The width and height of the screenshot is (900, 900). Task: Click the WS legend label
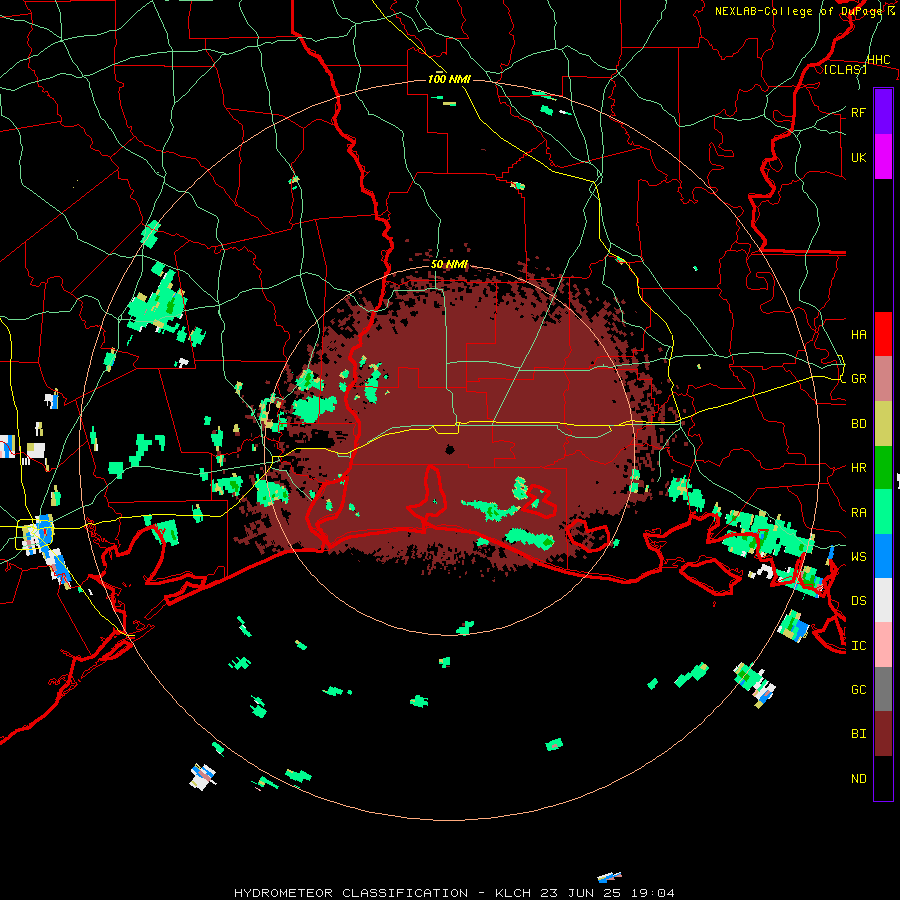coord(858,557)
